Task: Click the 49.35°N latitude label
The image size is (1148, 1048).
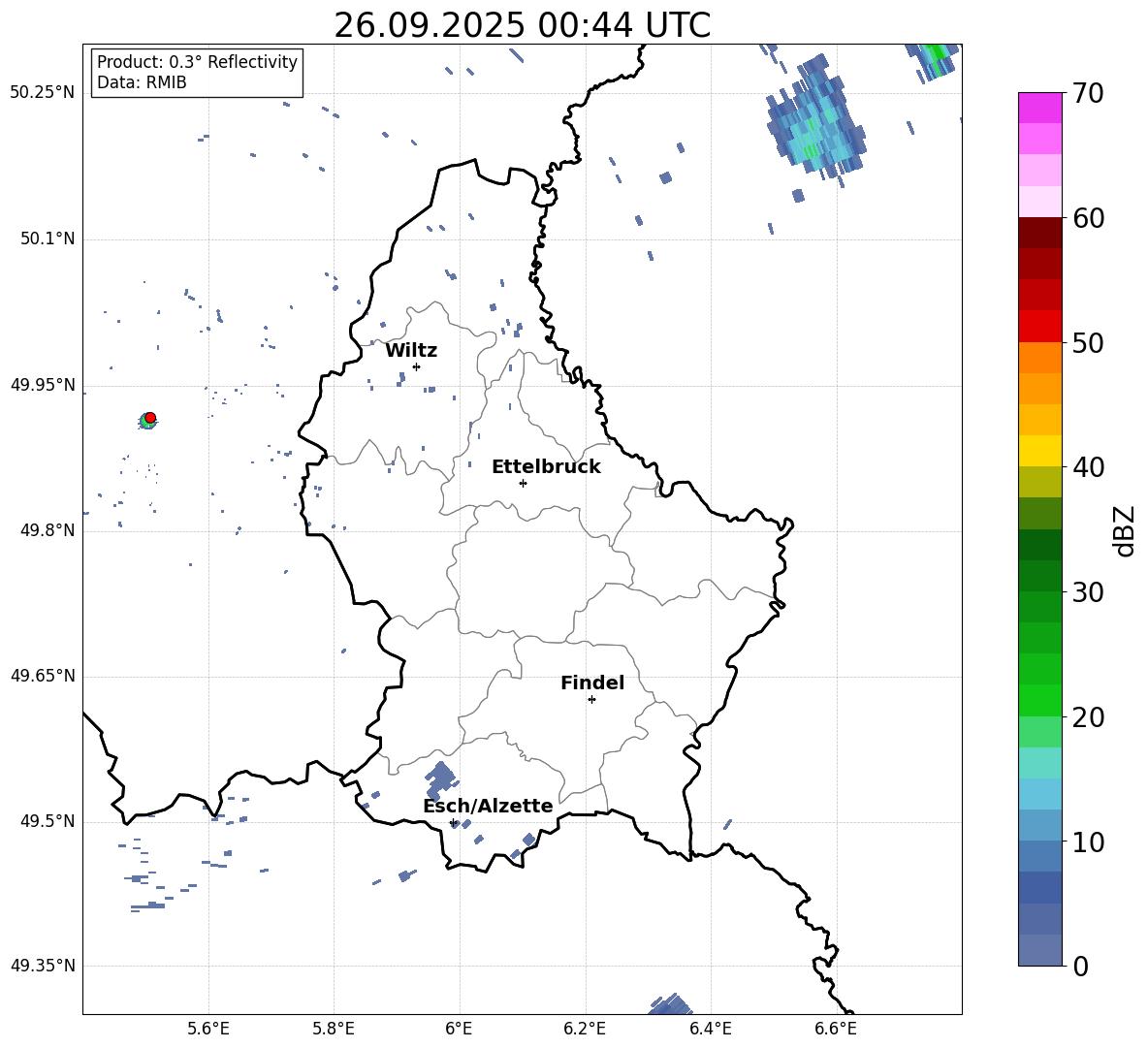Action: [x=43, y=966]
